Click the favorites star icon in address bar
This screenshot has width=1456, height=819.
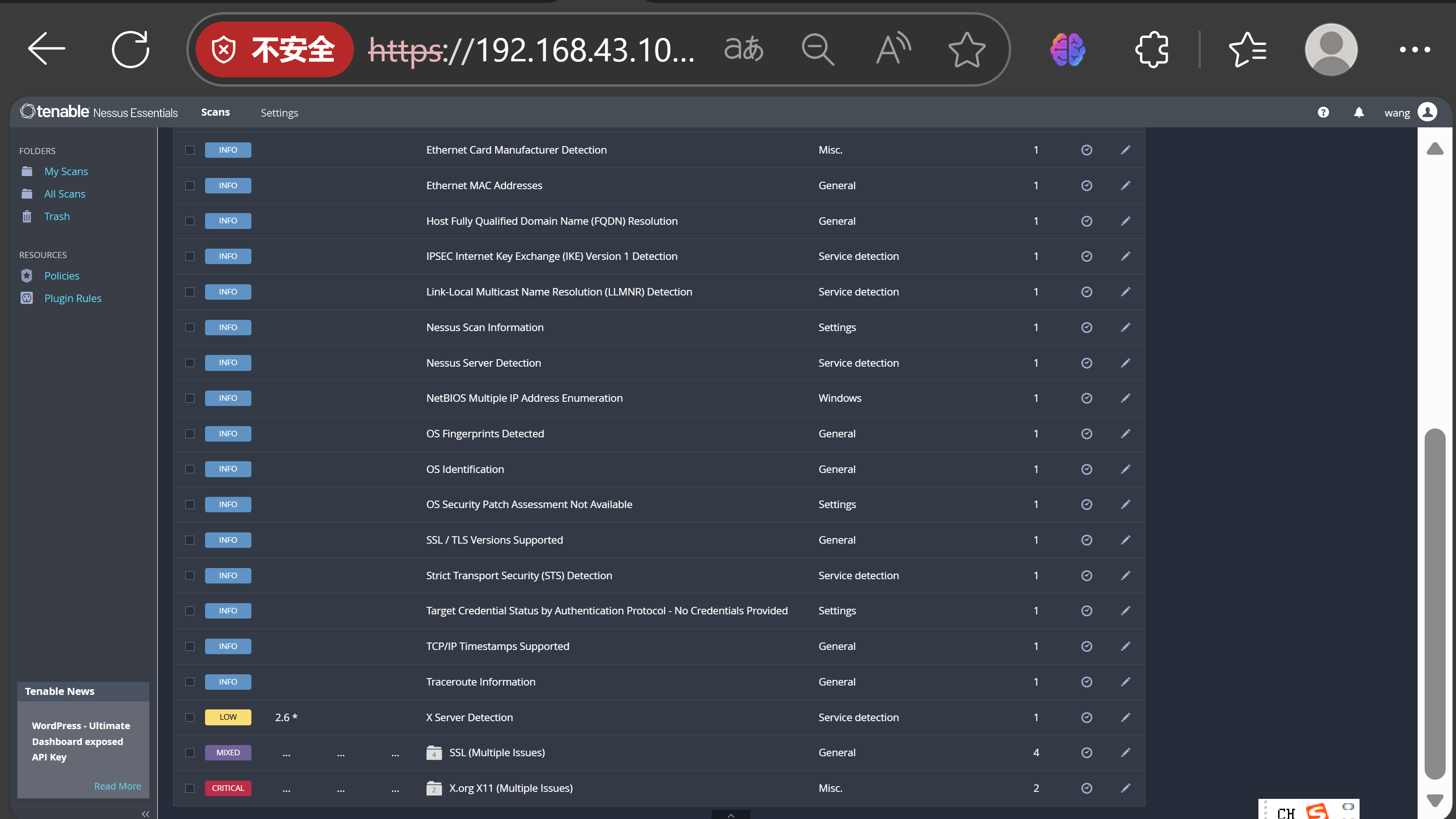(x=966, y=50)
